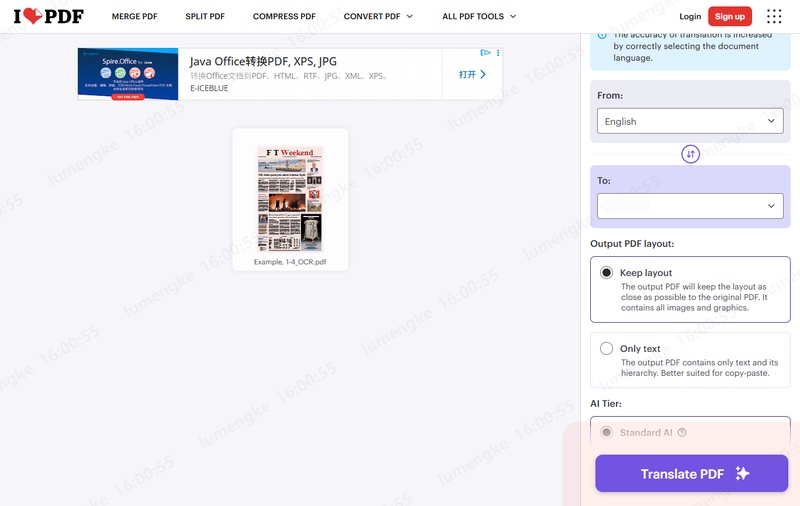The image size is (800, 506).
Task: Click the Java Office ad headline
Action: coord(263,61)
